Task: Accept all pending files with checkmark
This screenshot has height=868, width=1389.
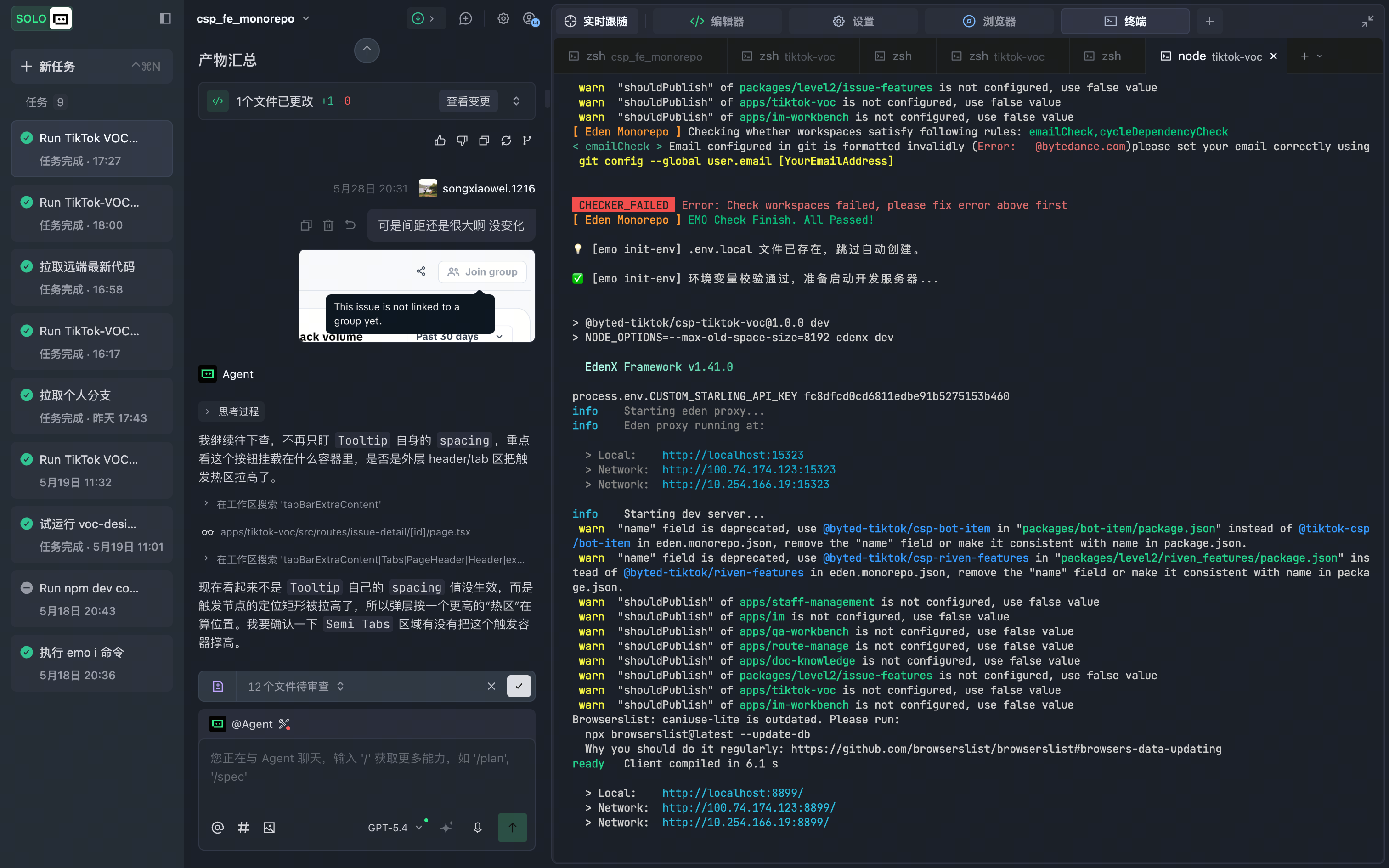Action: point(519,686)
